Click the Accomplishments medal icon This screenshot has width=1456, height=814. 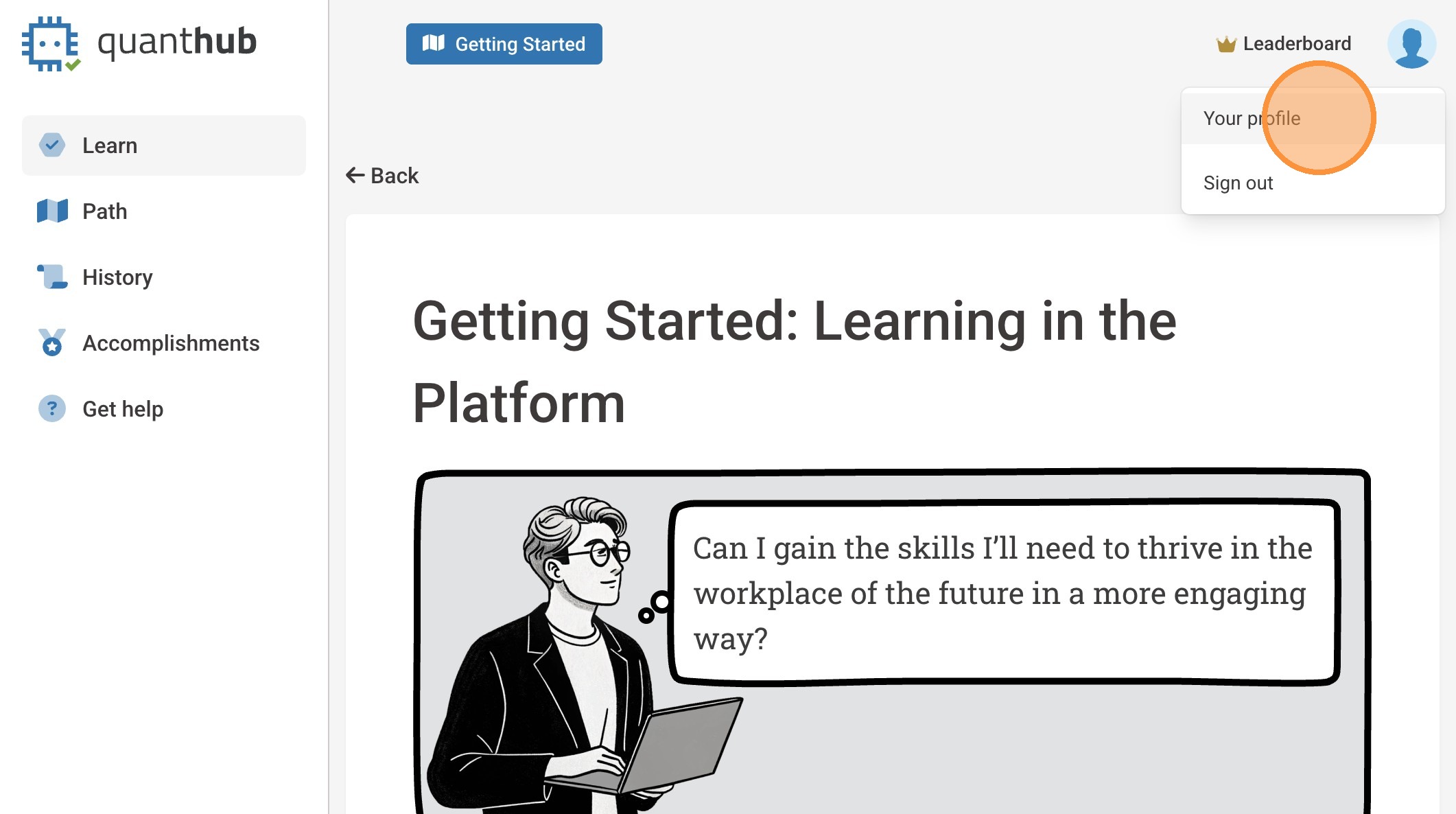coord(52,342)
